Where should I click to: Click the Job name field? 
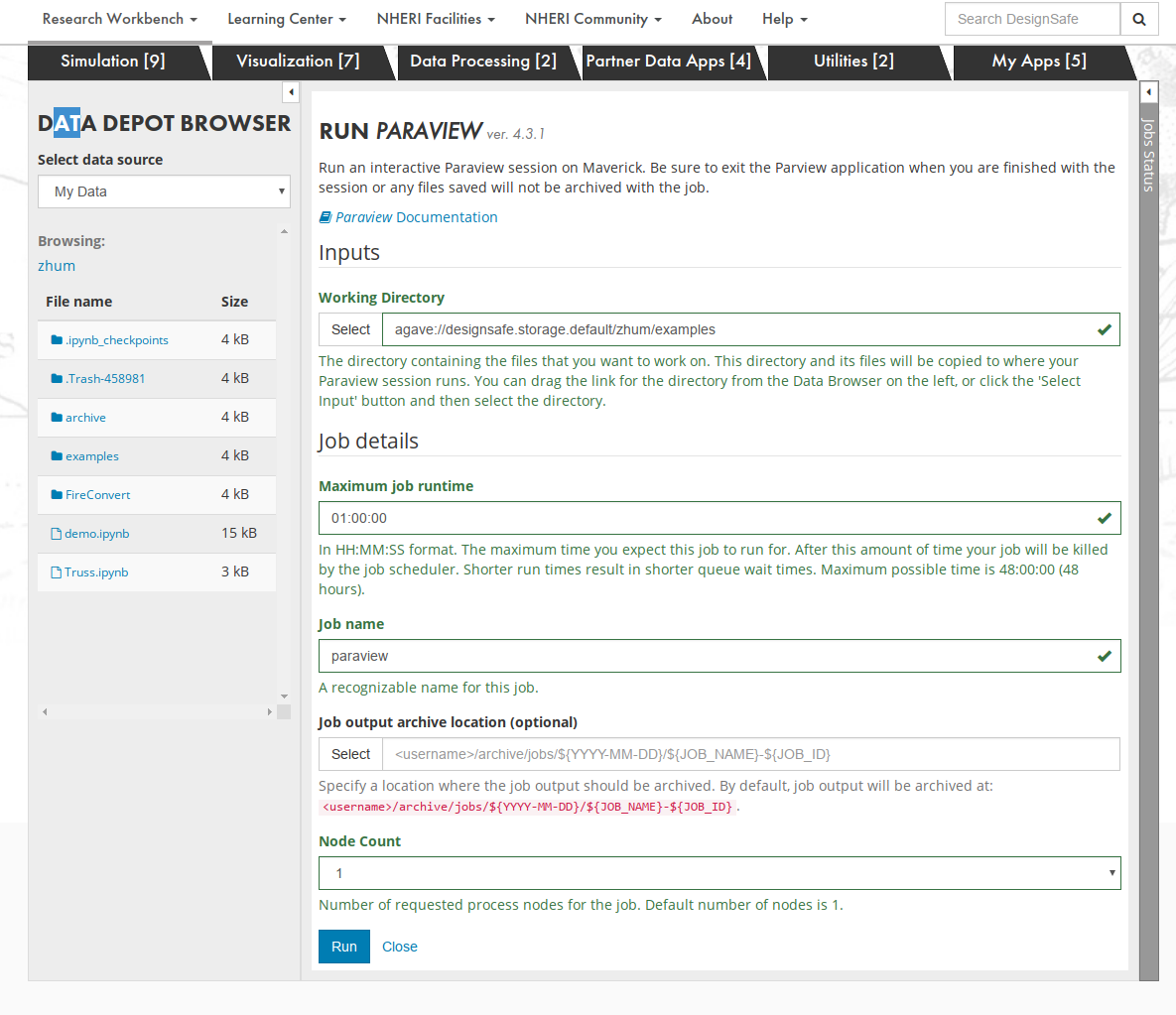point(719,656)
